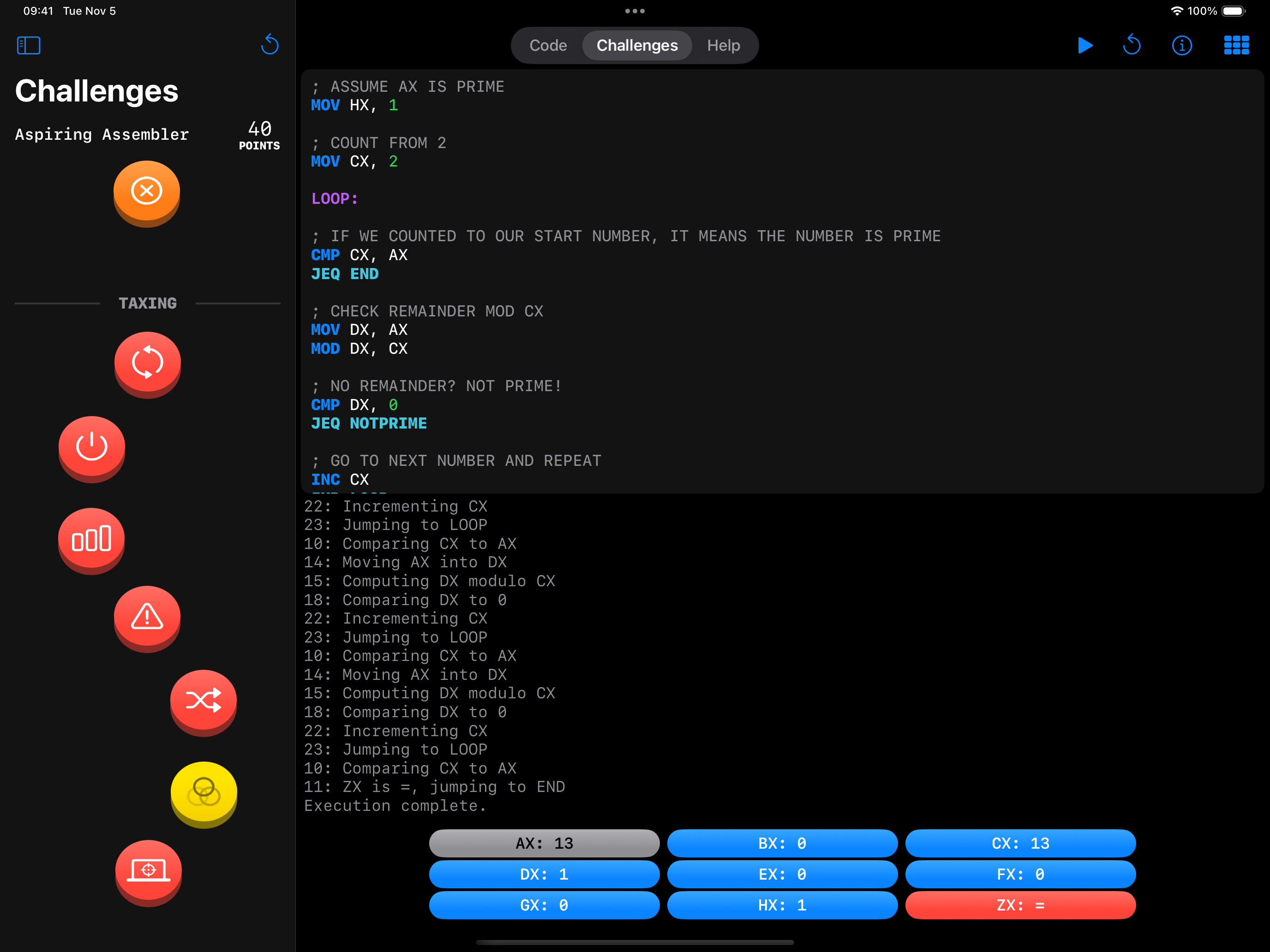The height and width of the screenshot is (952, 1270).
Task: Click the MOV CX, 2 code line
Action: pos(354,161)
